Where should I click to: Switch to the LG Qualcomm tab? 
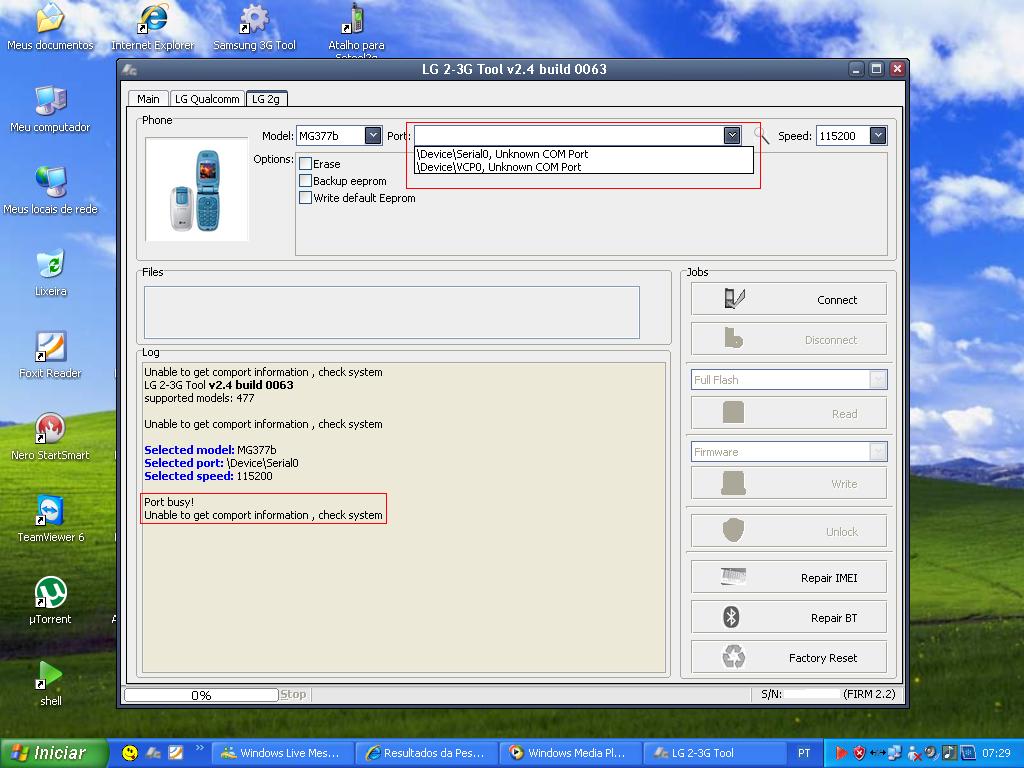[x=207, y=99]
